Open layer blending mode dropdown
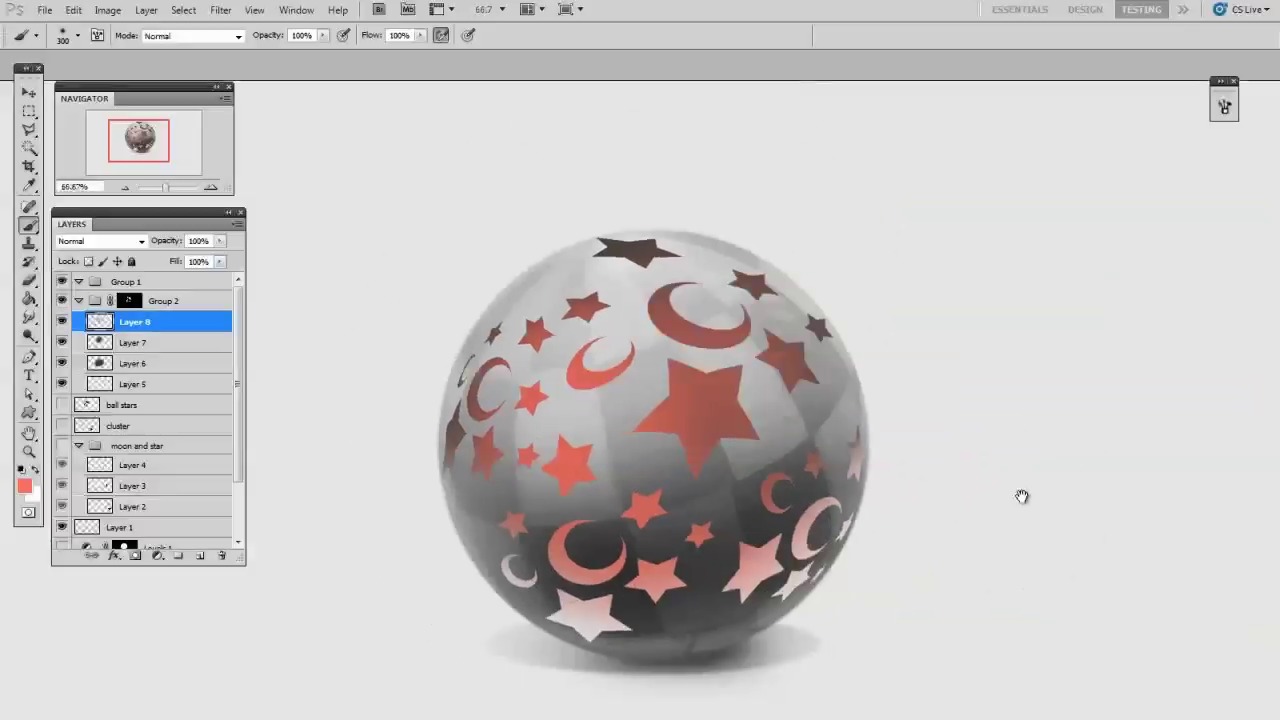The image size is (1280, 720). [x=102, y=241]
